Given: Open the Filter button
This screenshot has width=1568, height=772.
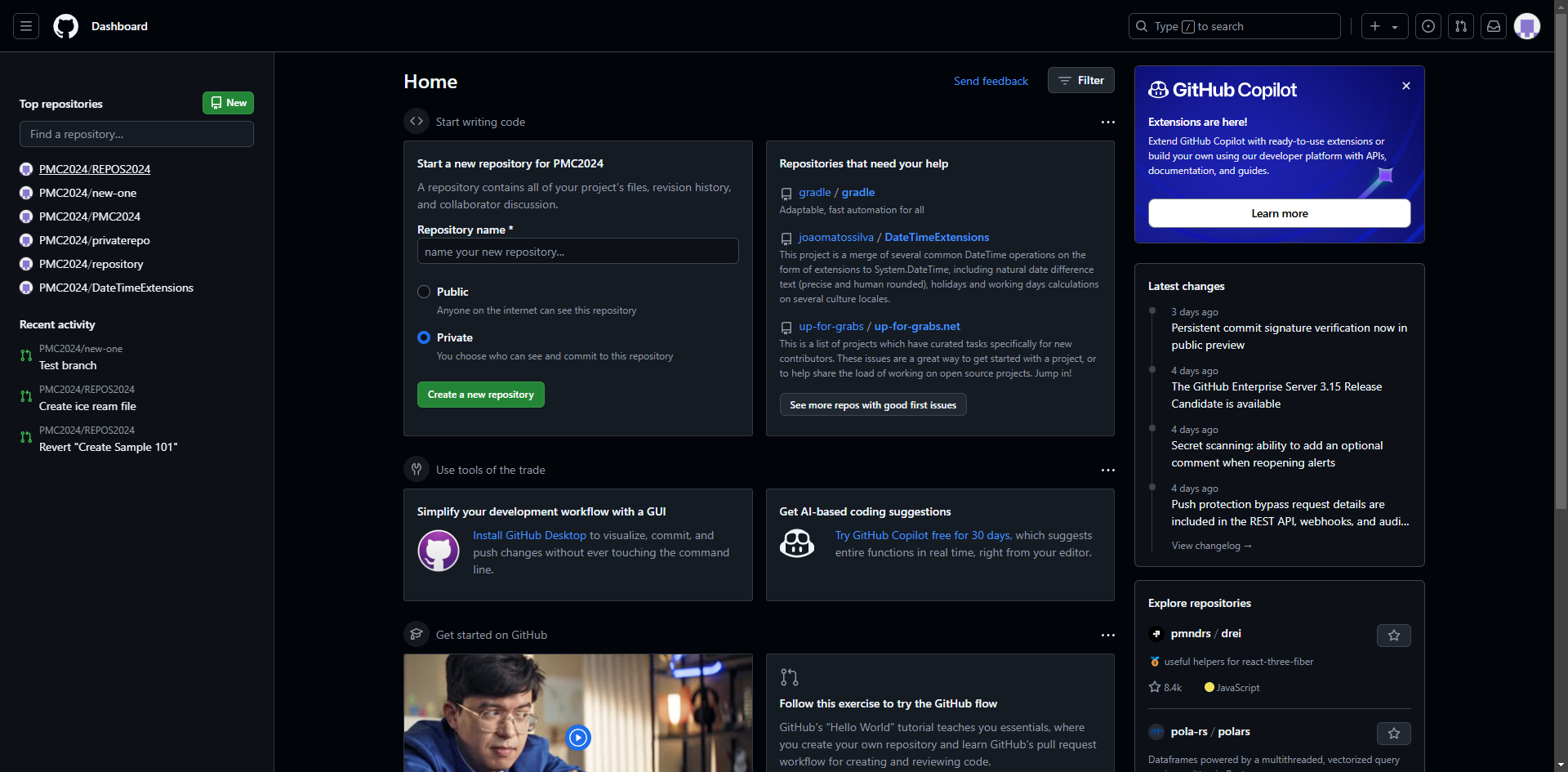Looking at the screenshot, I should (x=1080, y=80).
